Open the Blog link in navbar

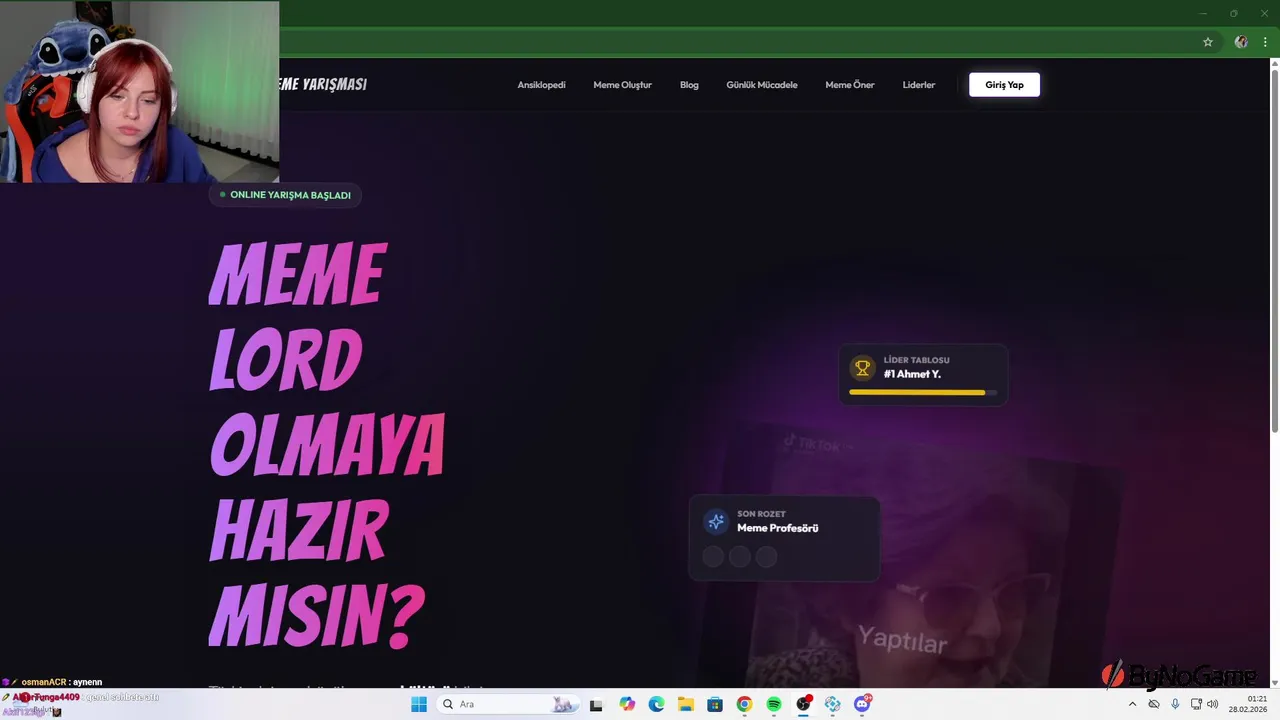click(689, 85)
